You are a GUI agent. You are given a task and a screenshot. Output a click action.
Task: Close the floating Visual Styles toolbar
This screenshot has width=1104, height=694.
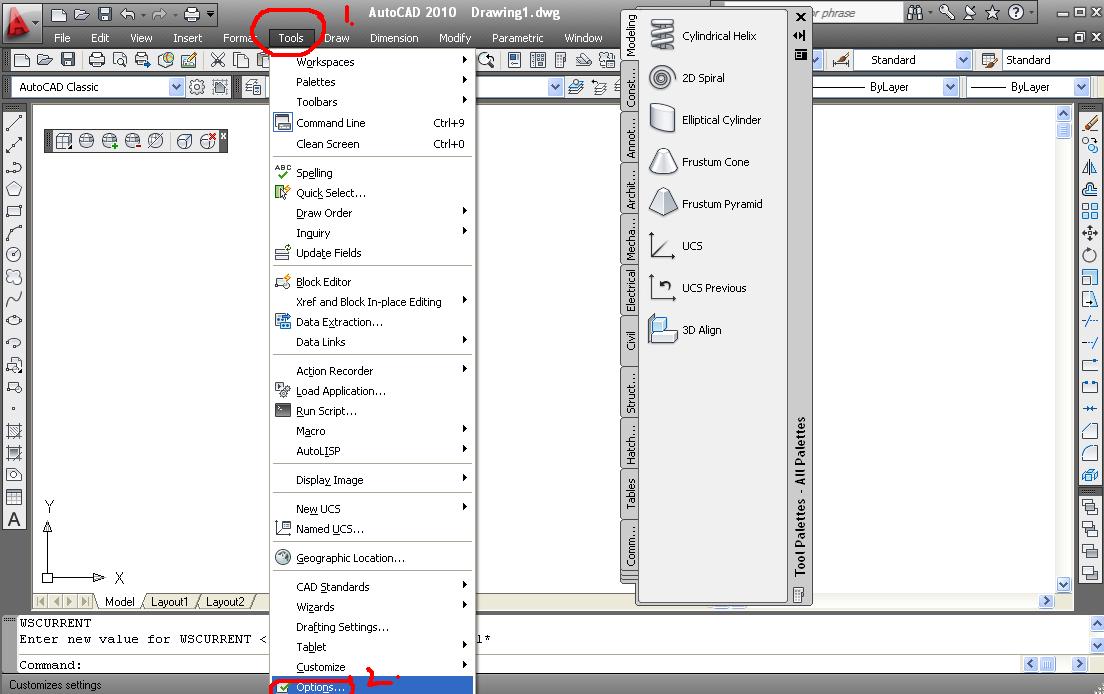(x=223, y=135)
